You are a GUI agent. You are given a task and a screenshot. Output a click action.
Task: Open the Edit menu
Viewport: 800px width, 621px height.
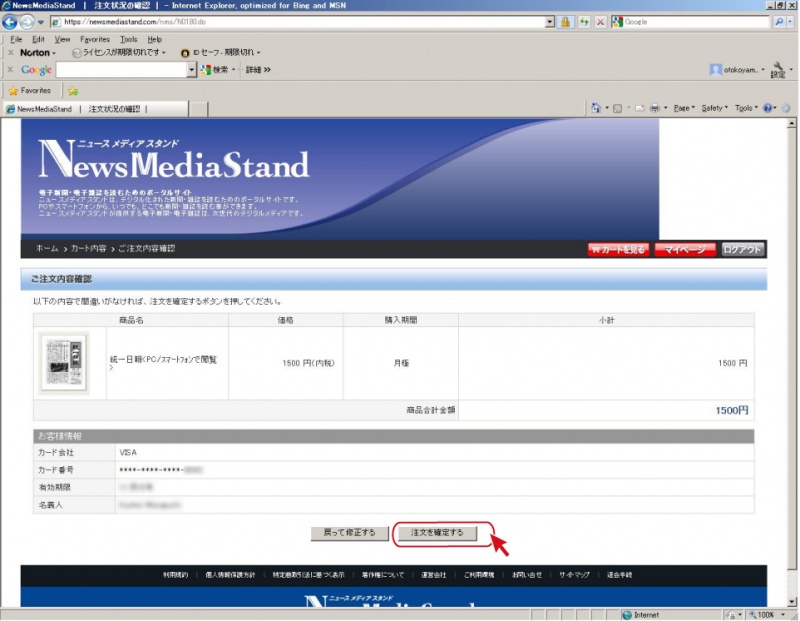coord(38,39)
